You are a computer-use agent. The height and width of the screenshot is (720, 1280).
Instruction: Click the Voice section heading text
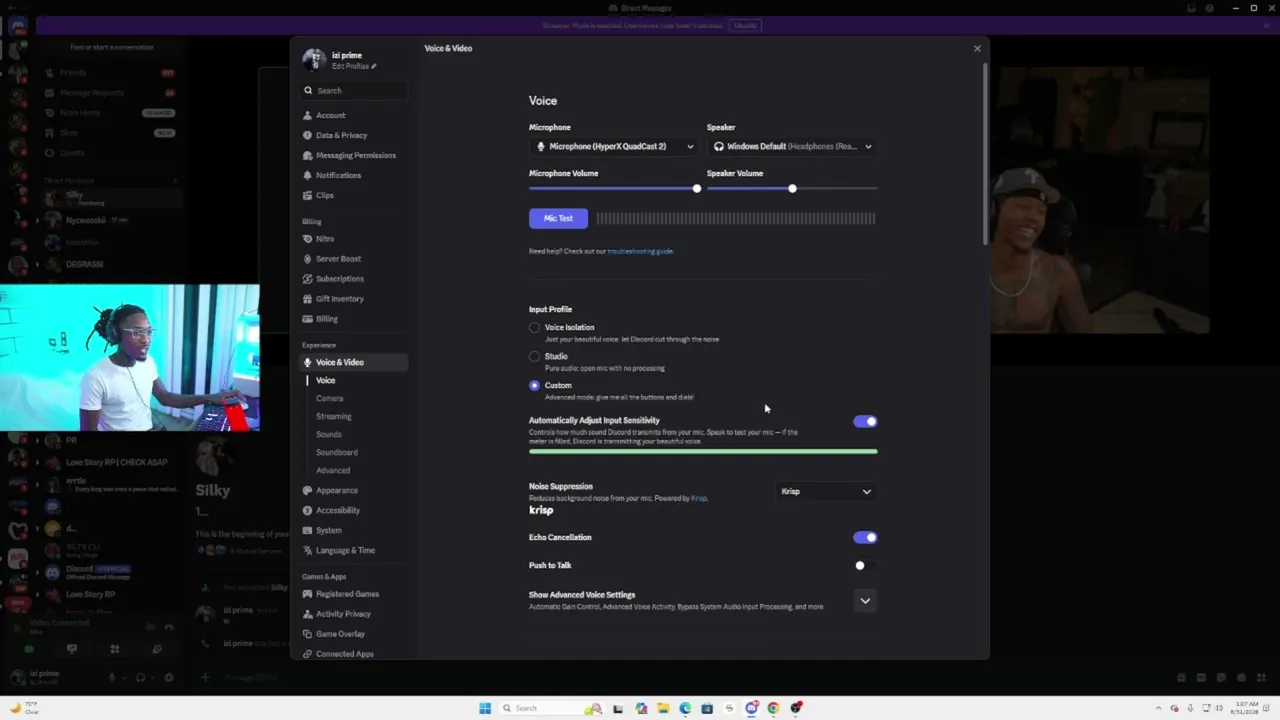[543, 101]
